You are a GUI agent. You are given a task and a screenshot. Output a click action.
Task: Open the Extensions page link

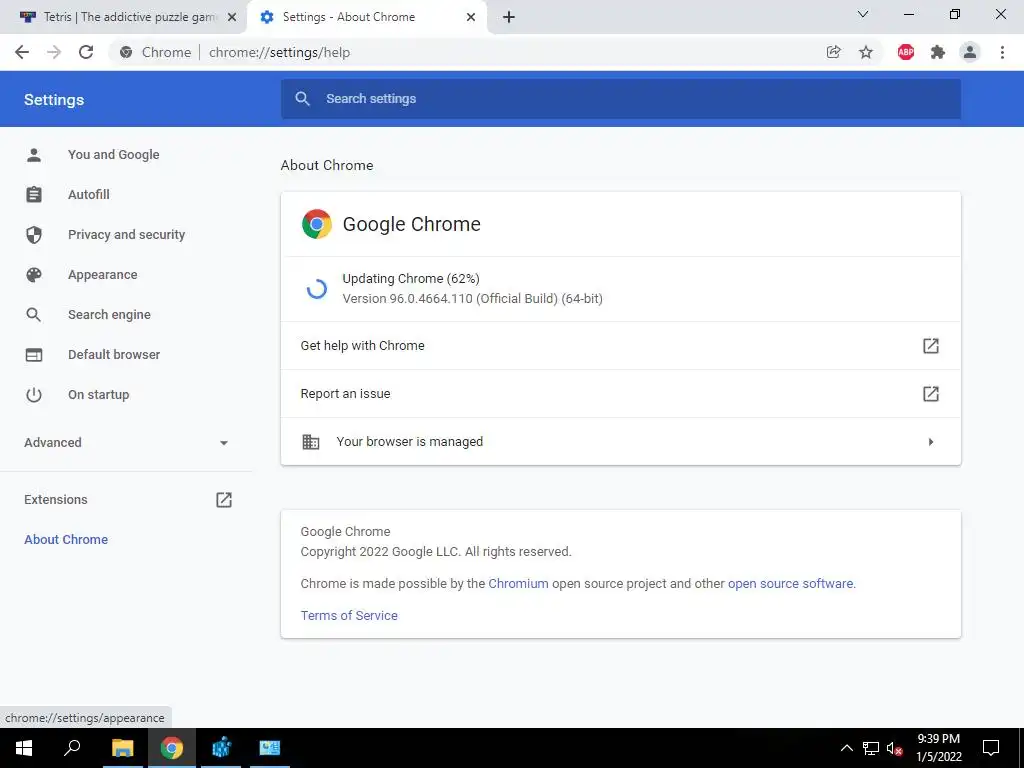pyautogui.click(x=56, y=500)
